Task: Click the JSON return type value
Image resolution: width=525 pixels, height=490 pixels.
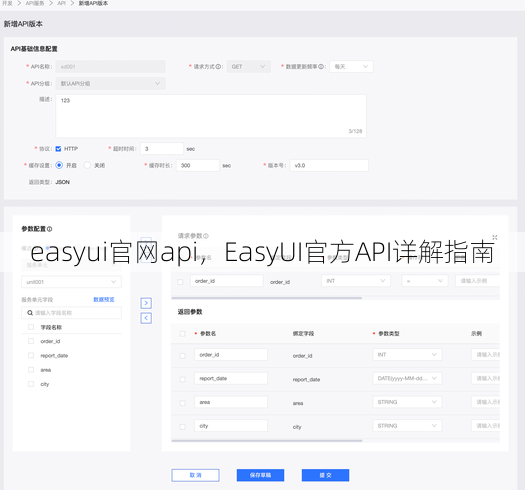Action: click(x=63, y=182)
